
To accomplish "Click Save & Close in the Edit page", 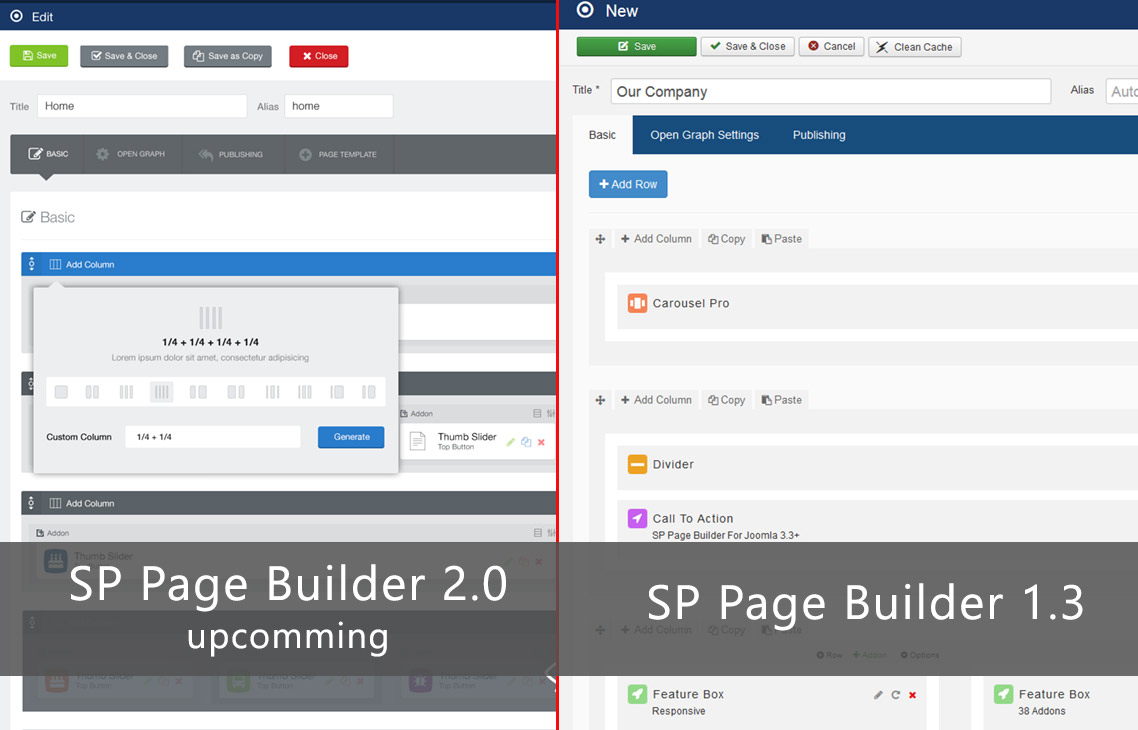I will pyautogui.click(x=124, y=56).
